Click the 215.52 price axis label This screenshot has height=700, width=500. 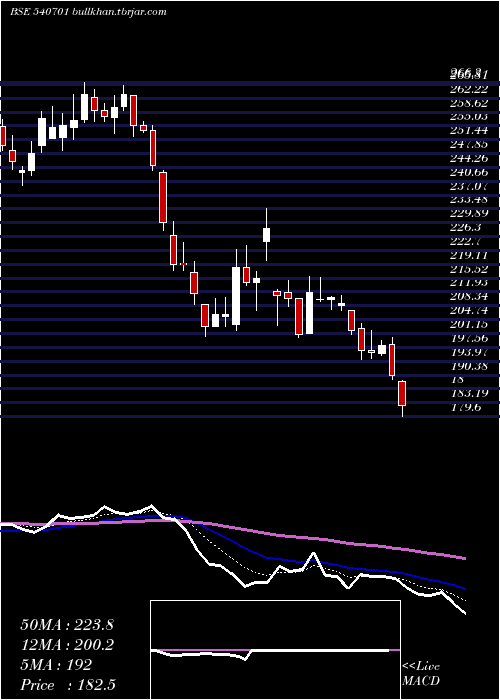pyautogui.click(x=468, y=269)
